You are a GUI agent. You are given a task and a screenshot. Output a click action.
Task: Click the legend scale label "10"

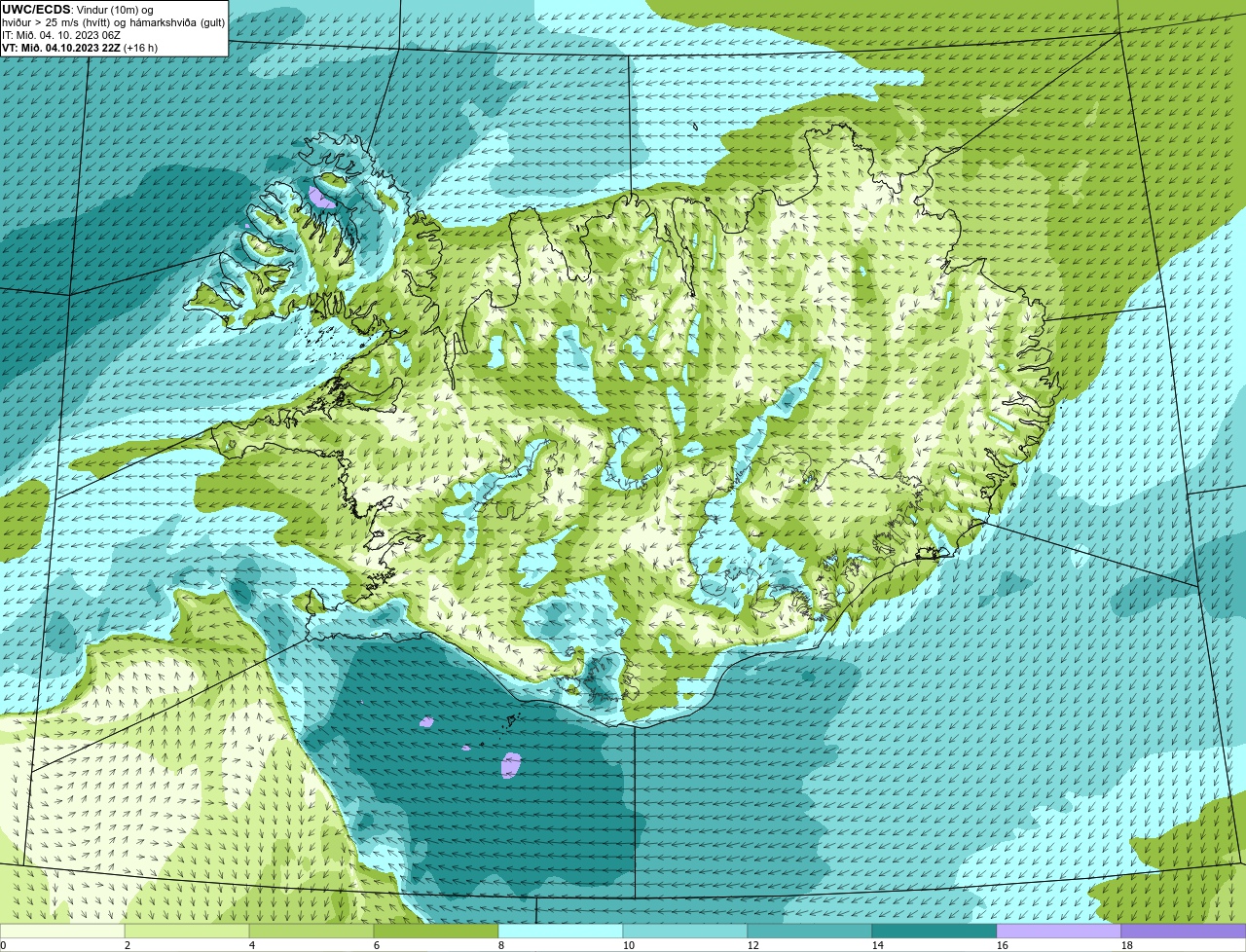point(629,945)
